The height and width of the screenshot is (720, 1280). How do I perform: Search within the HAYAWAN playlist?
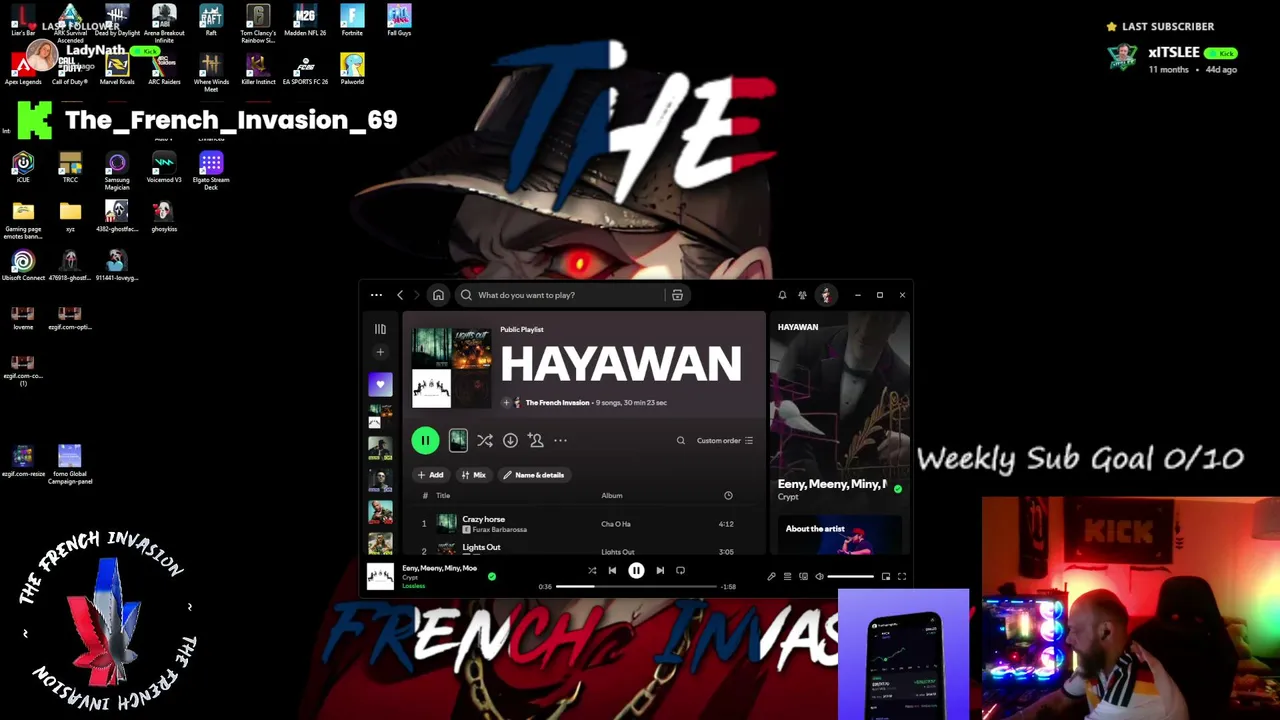pos(681,440)
